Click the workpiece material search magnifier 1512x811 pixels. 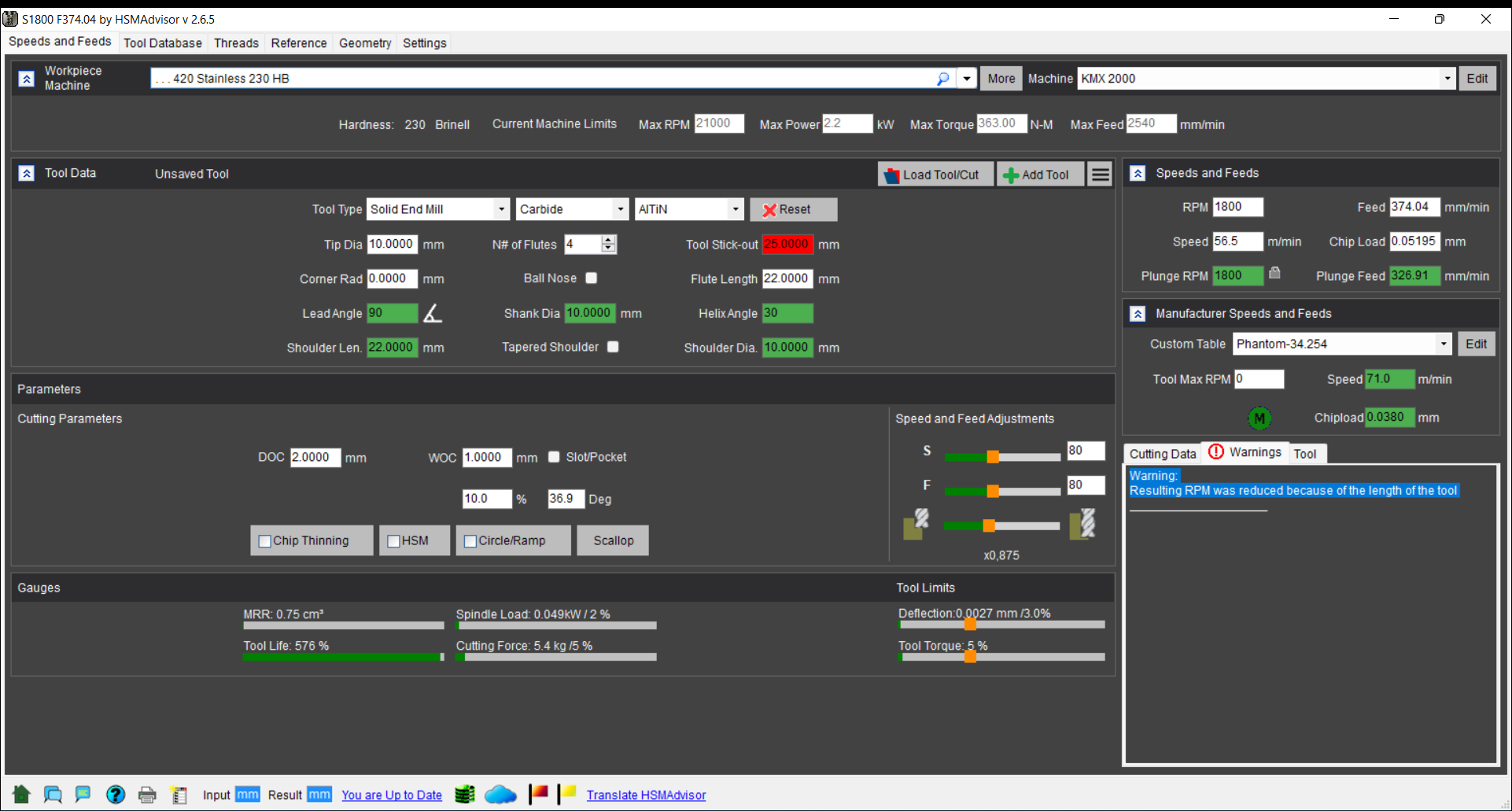click(x=943, y=79)
